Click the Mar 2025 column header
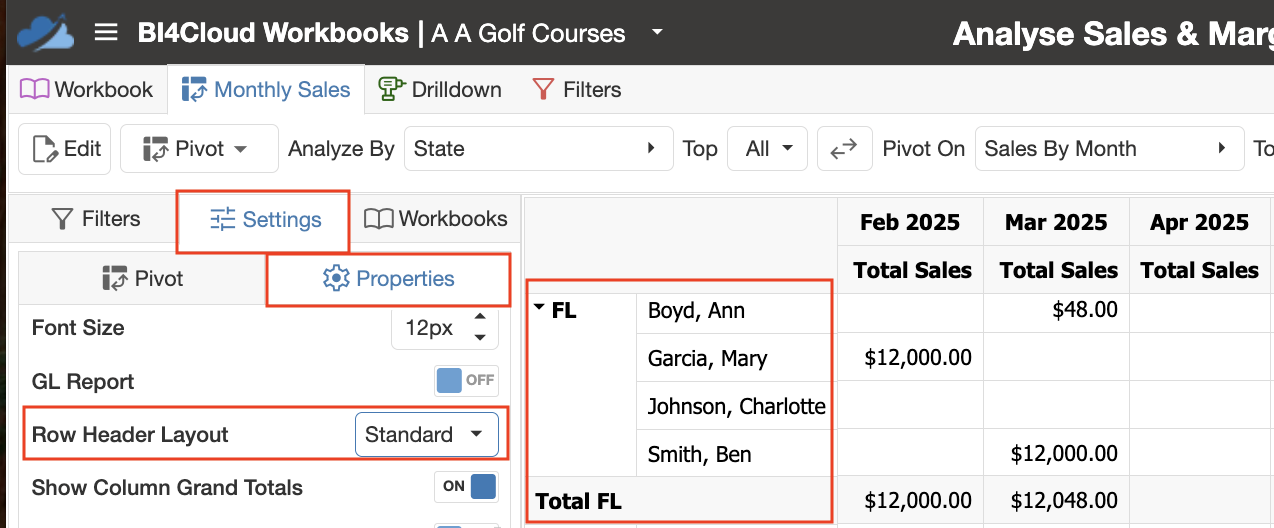Viewport: 1274px width, 528px height. pos(1056,222)
